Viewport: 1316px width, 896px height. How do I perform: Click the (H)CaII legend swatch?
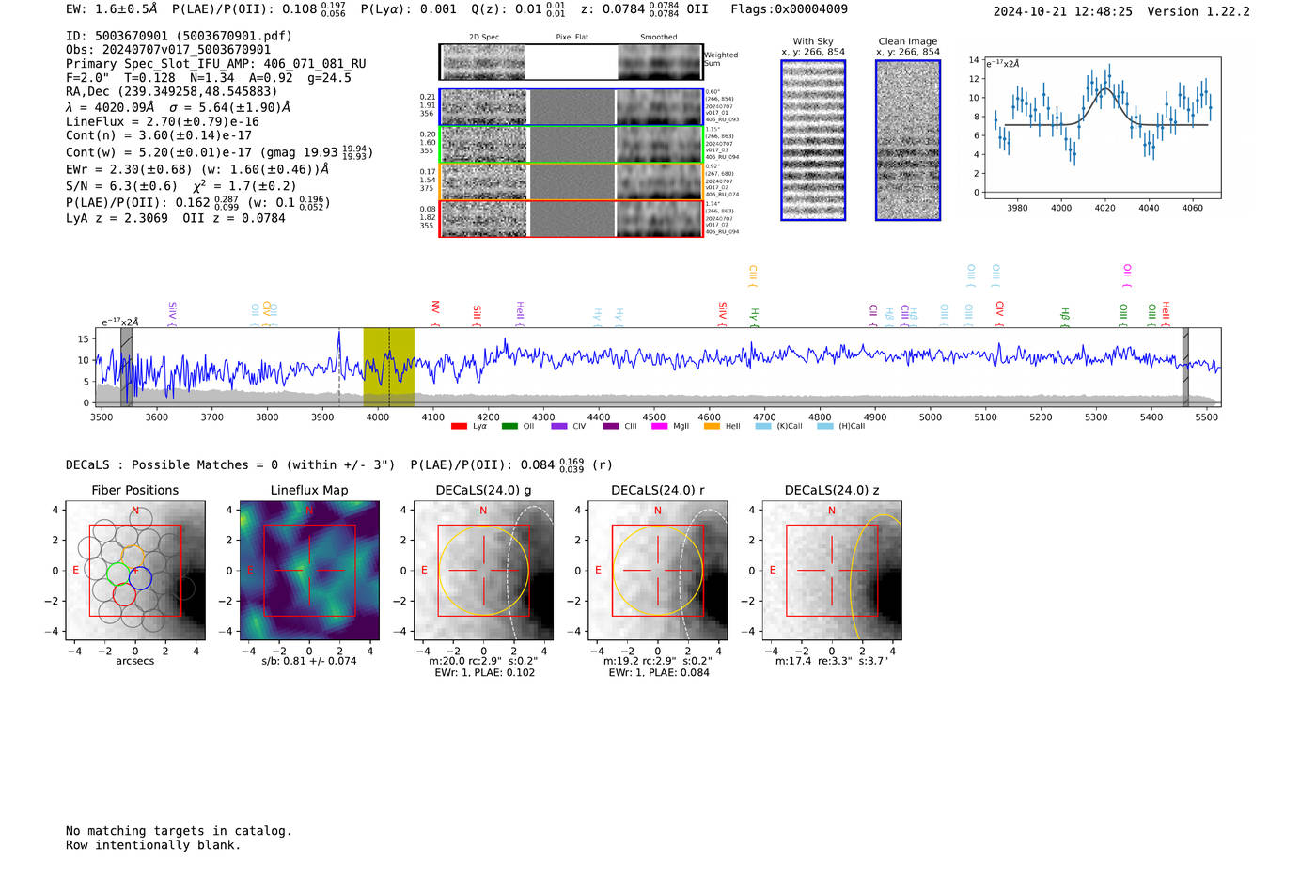click(x=825, y=426)
